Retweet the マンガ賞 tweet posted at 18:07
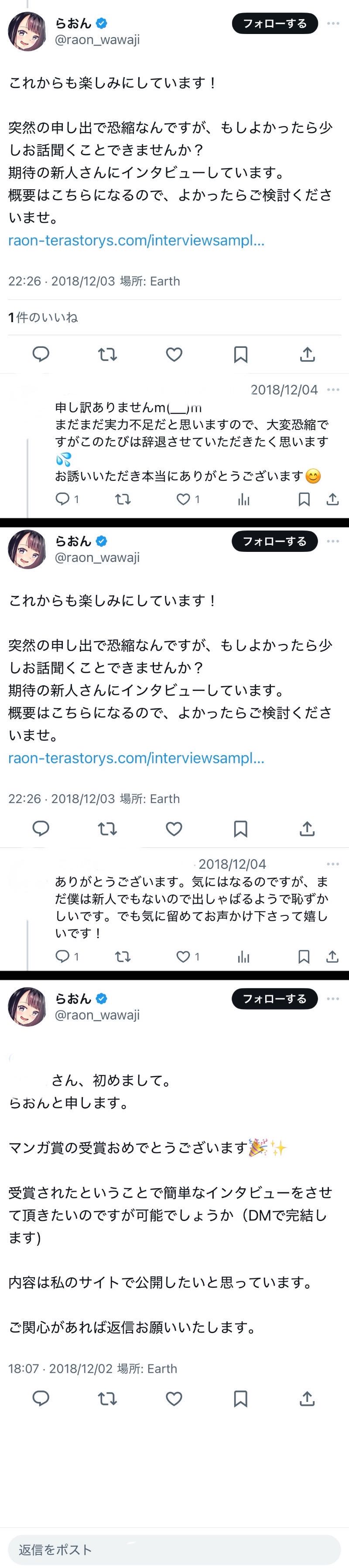Screen dimensions: 349x1568 tap(107, 1398)
